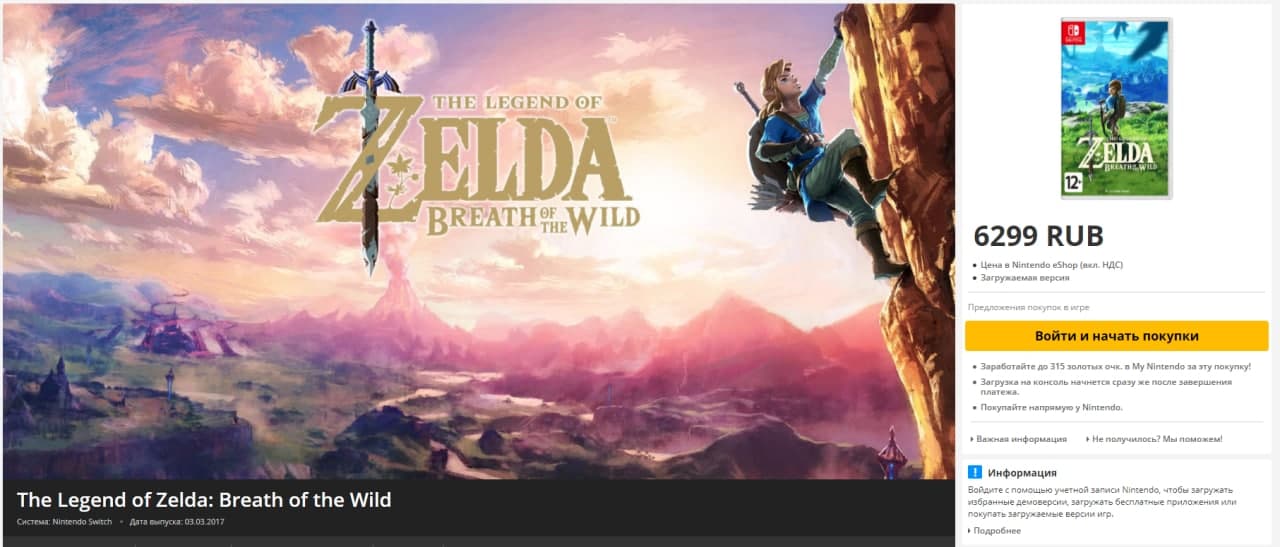The width and height of the screenshot is (1280, 547).
Task: Click Link climbing the cliff
Action: tap(815, 150)
